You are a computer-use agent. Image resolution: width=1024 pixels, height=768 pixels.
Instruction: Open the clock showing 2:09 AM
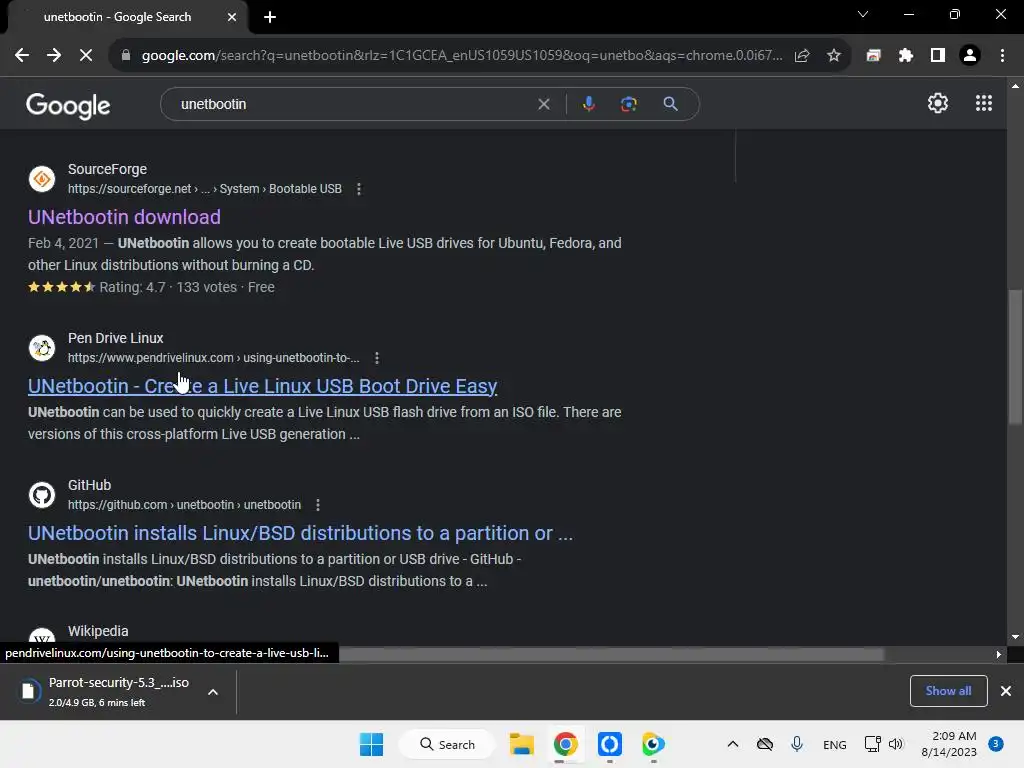[949, 744]
